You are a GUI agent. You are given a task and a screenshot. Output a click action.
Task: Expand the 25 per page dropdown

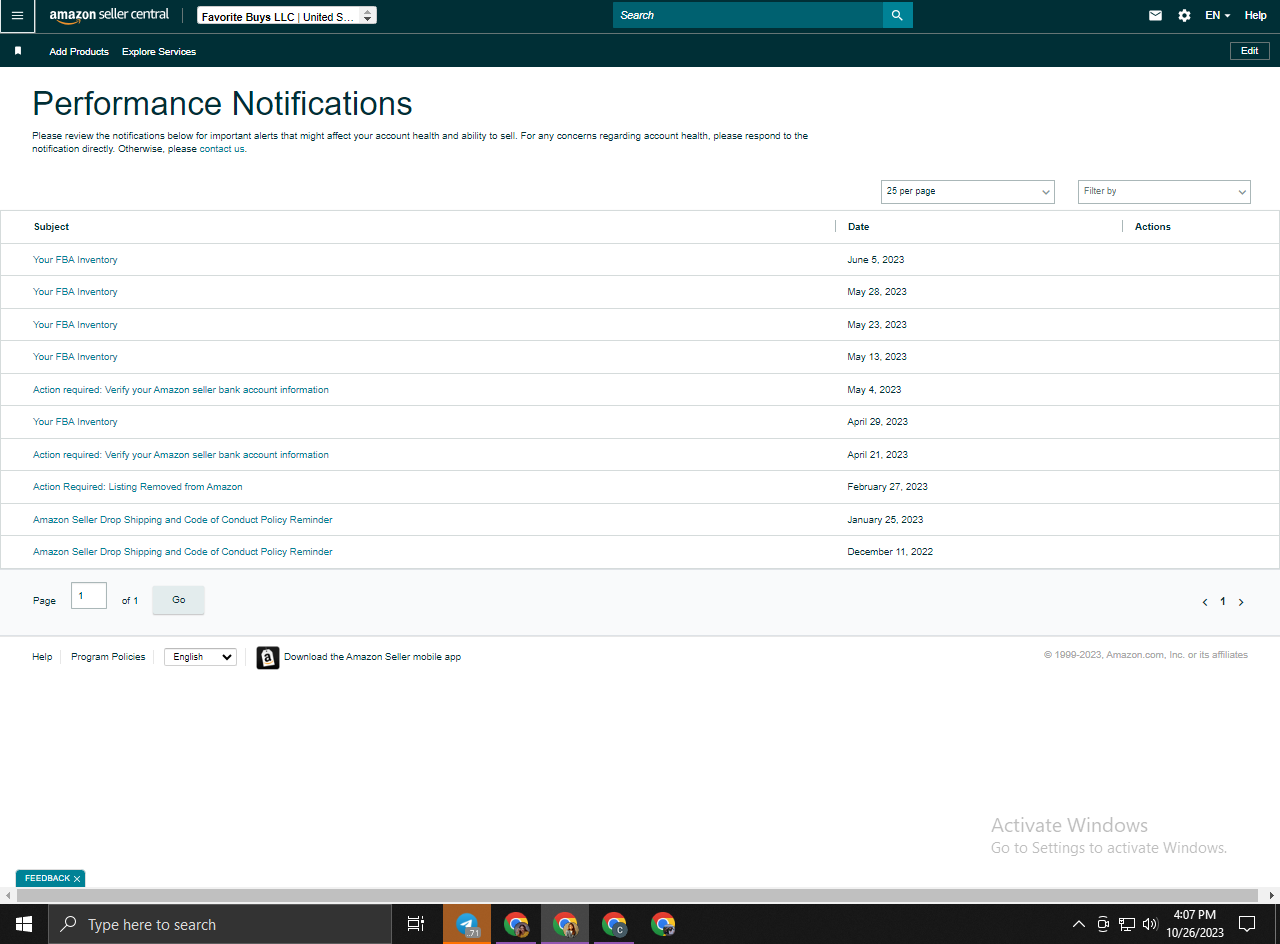tap(968, 191)
